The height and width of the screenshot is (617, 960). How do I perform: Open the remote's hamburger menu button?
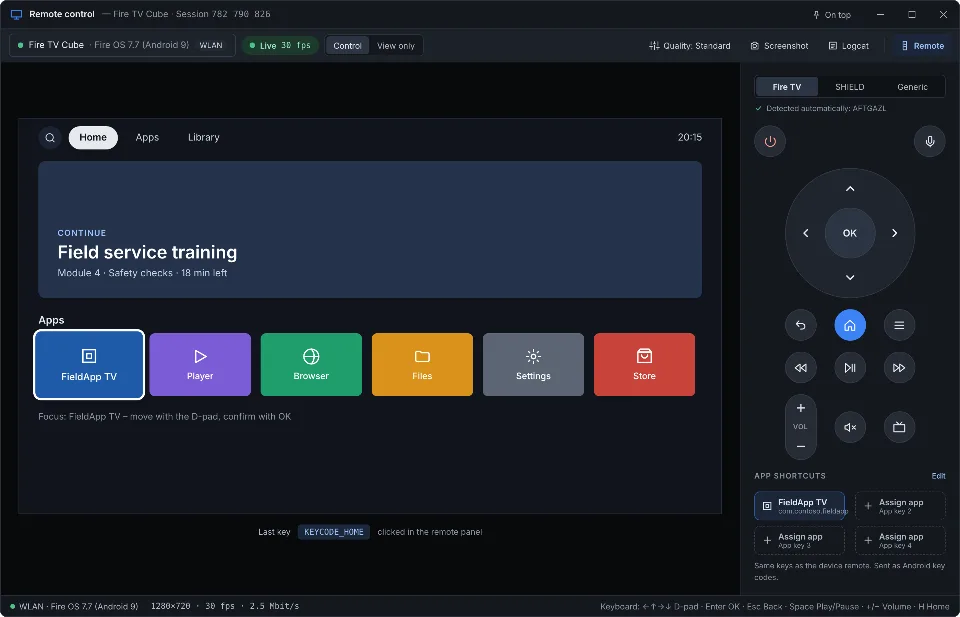899,325
